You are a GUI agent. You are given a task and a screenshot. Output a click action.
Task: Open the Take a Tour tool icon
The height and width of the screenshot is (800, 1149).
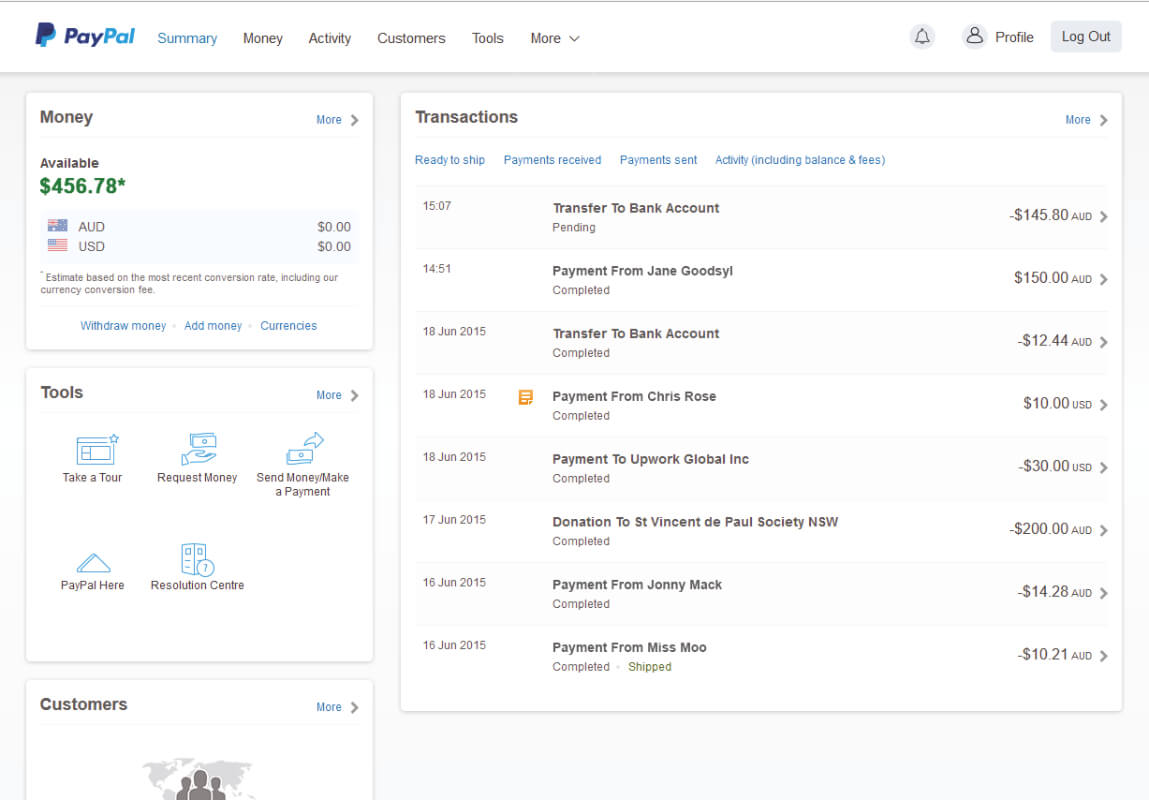96,450
